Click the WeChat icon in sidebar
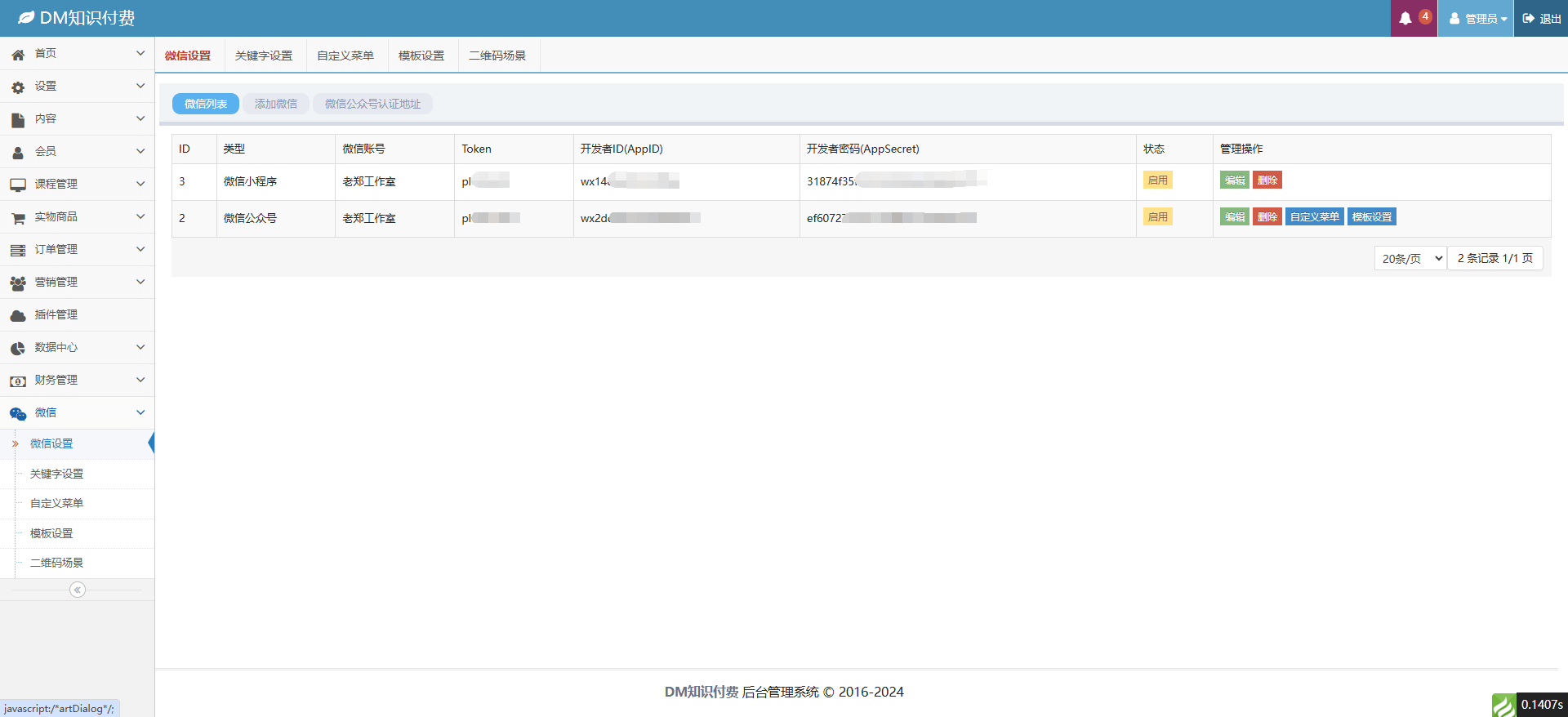1568x717 pixels. point(18,414)
